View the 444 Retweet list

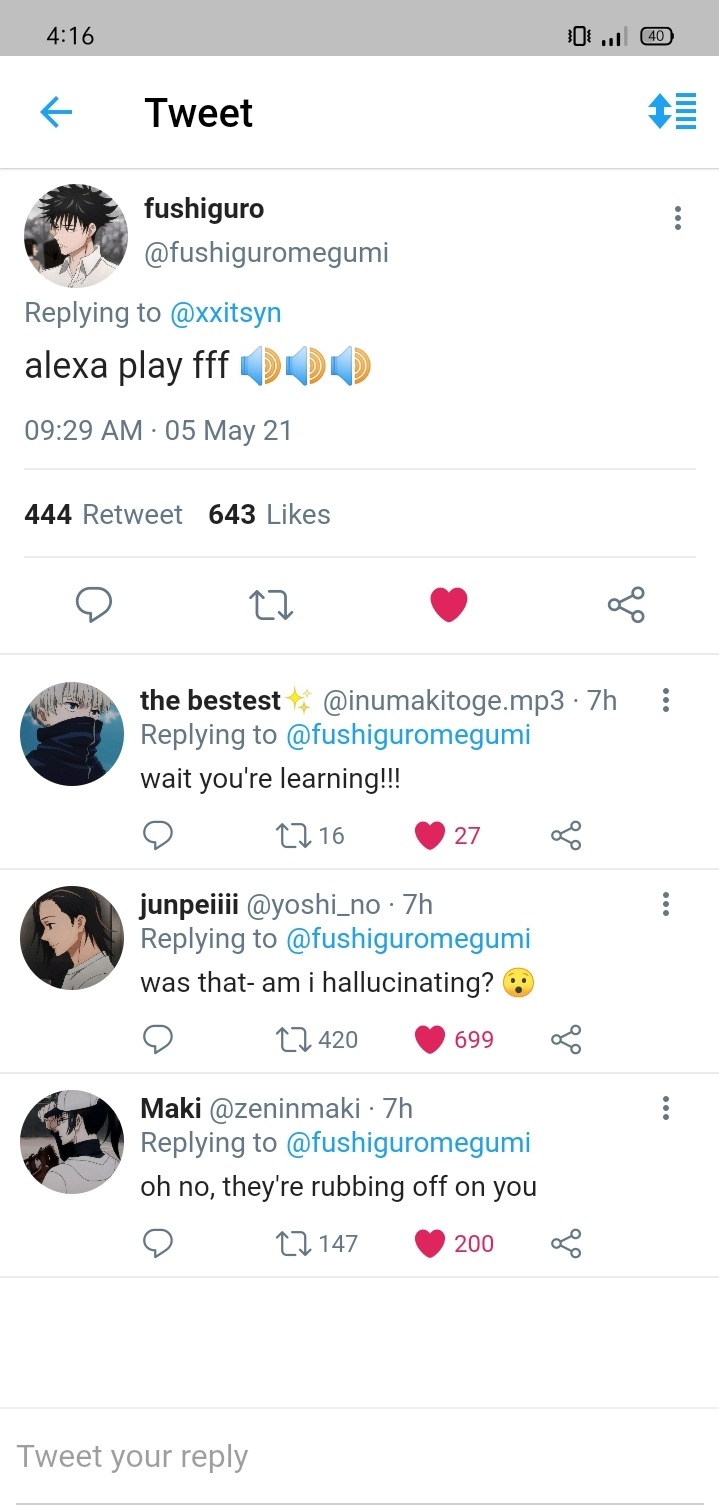click(x=103, y=514)
